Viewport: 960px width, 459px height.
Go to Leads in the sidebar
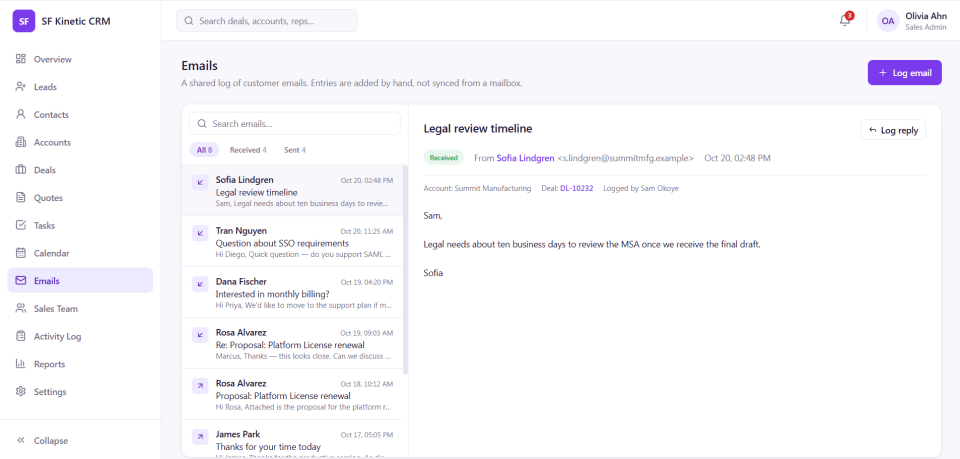click(80, 87)
